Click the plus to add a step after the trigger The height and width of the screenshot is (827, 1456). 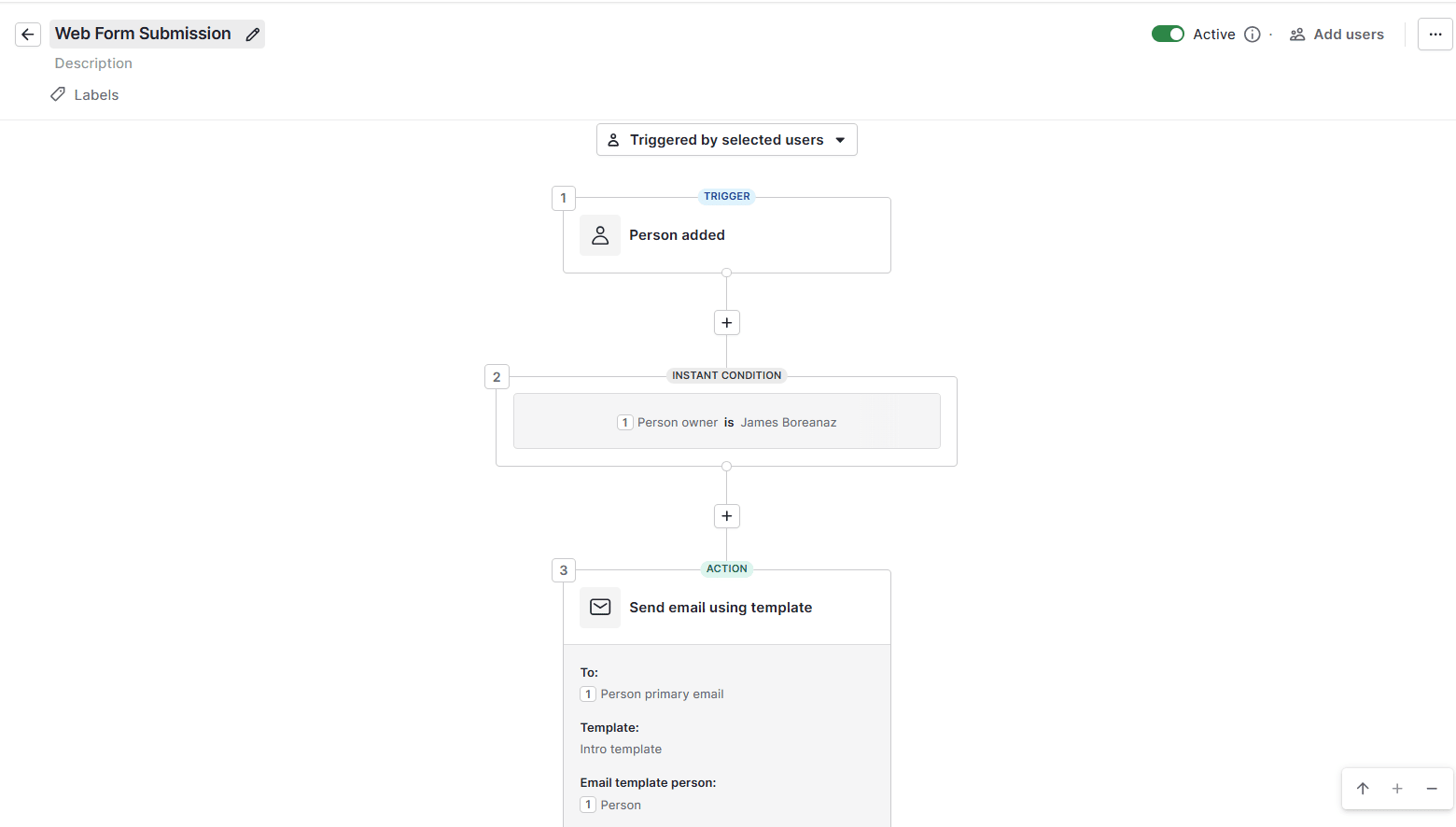(x=726, y=322)
